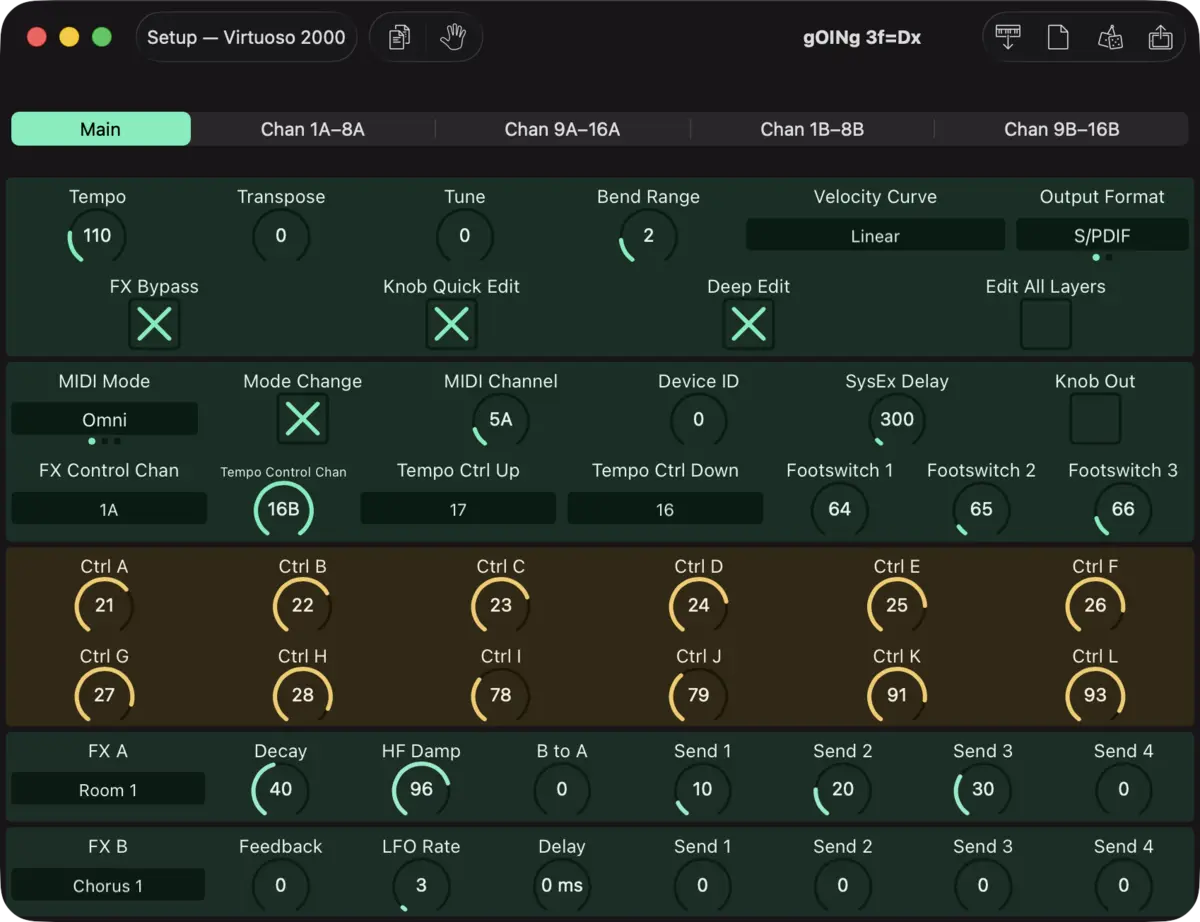
Task: Click the Ctrl A knob showing 21
Action: tap(104, 605)
